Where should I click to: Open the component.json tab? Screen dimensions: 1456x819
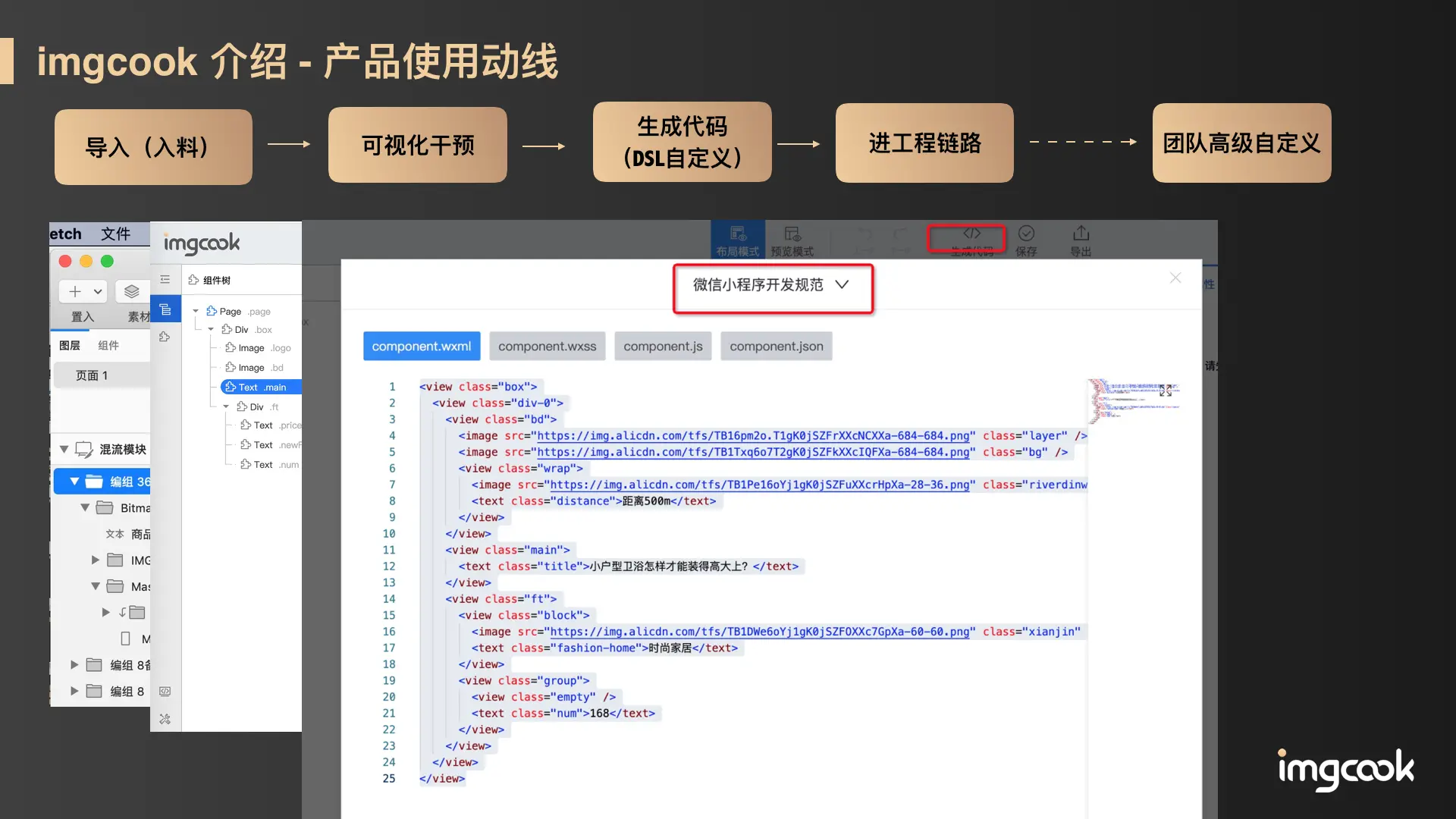coord(776,347)
